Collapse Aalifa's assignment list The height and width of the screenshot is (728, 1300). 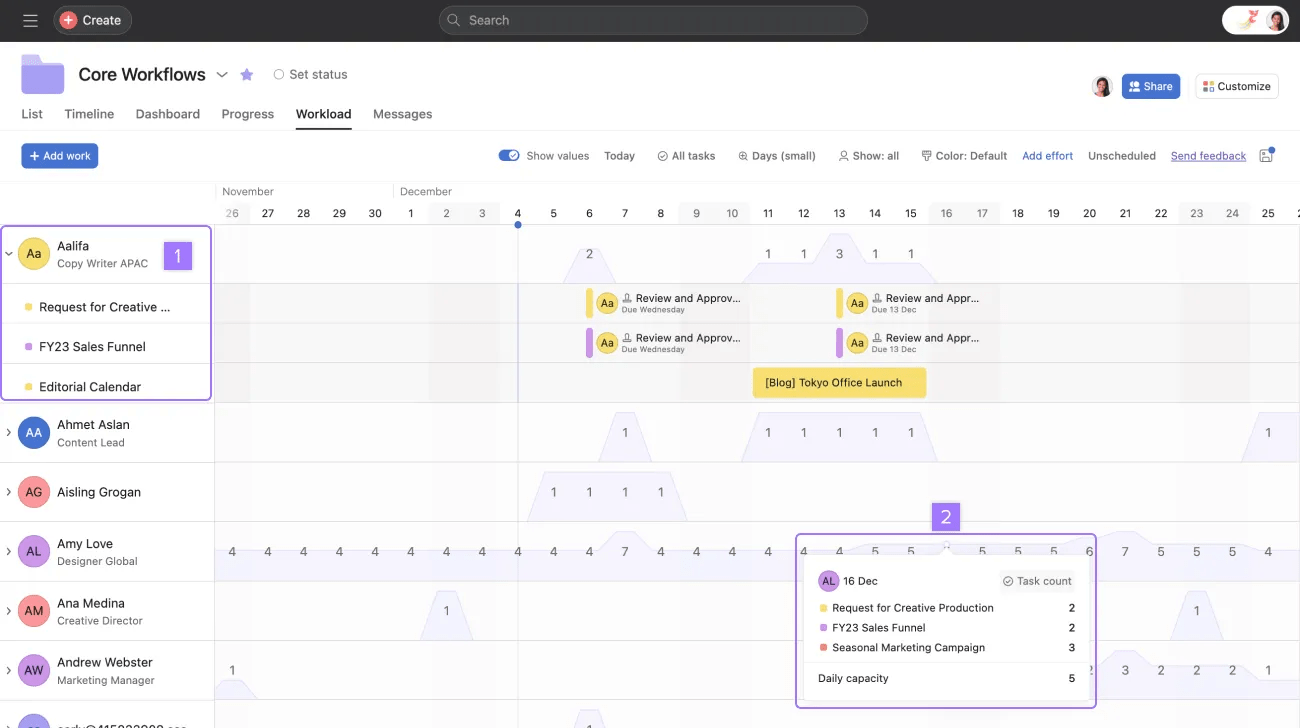[8, 253]
